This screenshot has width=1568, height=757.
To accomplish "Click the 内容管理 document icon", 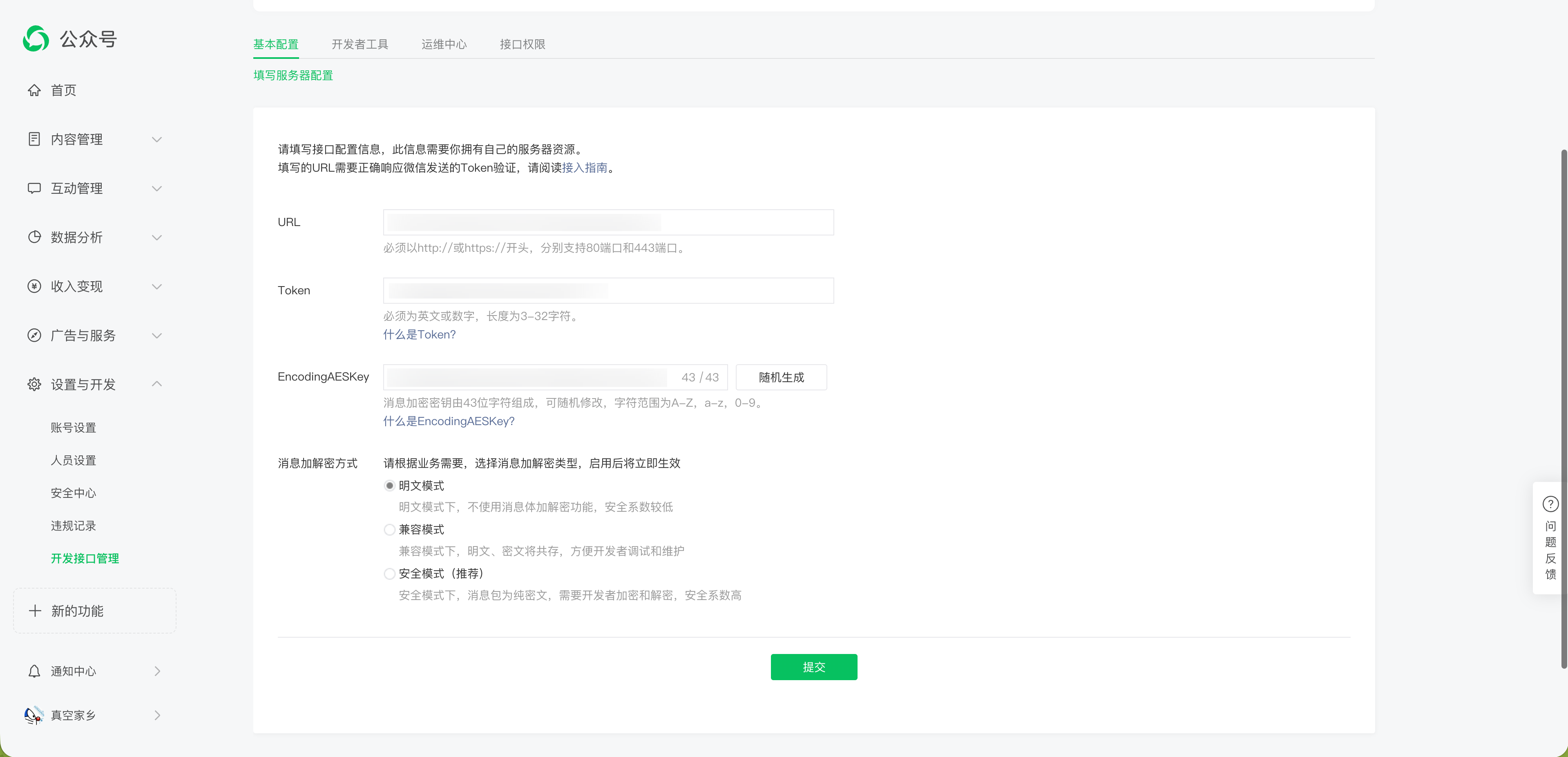I will (34, 139).
